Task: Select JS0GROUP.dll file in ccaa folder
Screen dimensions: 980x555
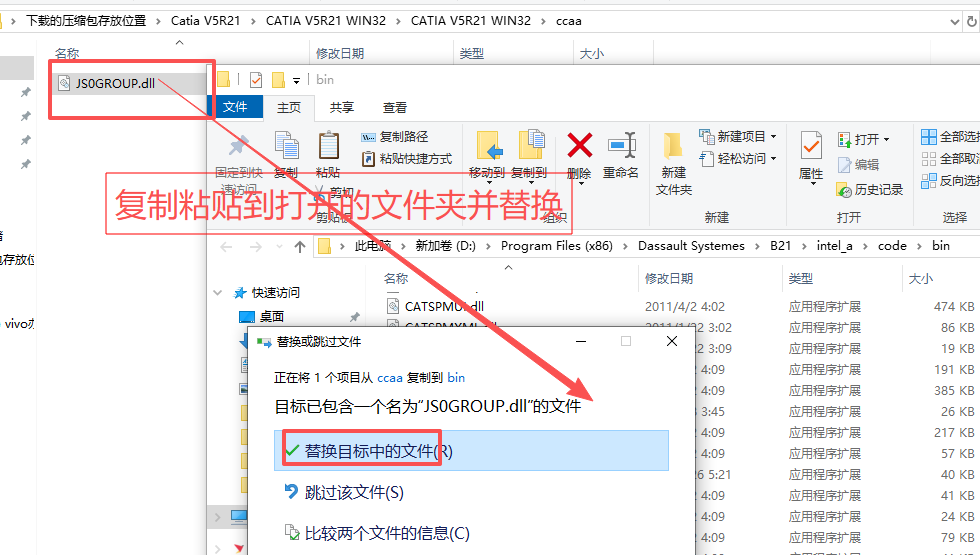Action: point(116,83)
